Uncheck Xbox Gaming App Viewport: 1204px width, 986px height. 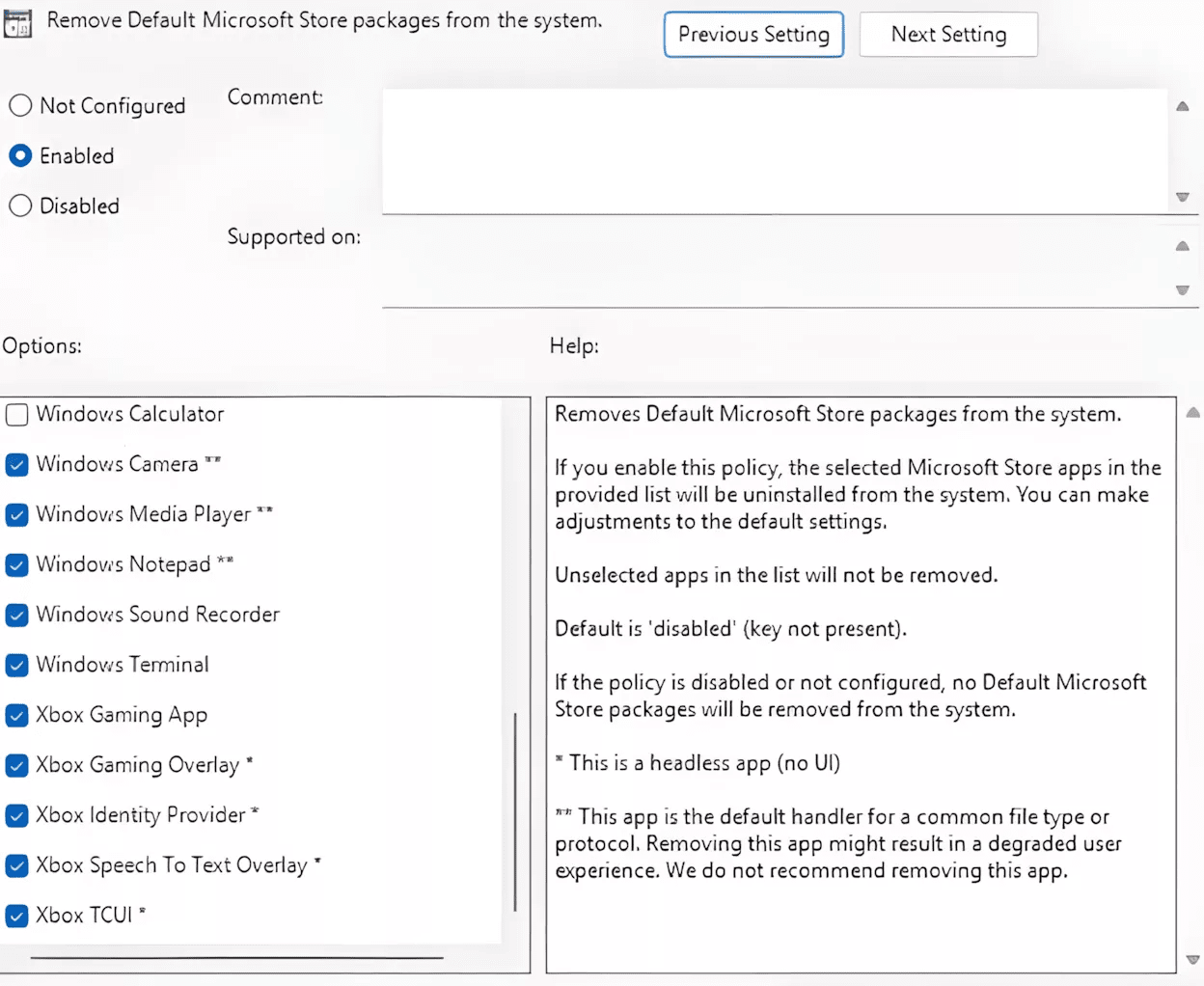(x=16, y=715)
